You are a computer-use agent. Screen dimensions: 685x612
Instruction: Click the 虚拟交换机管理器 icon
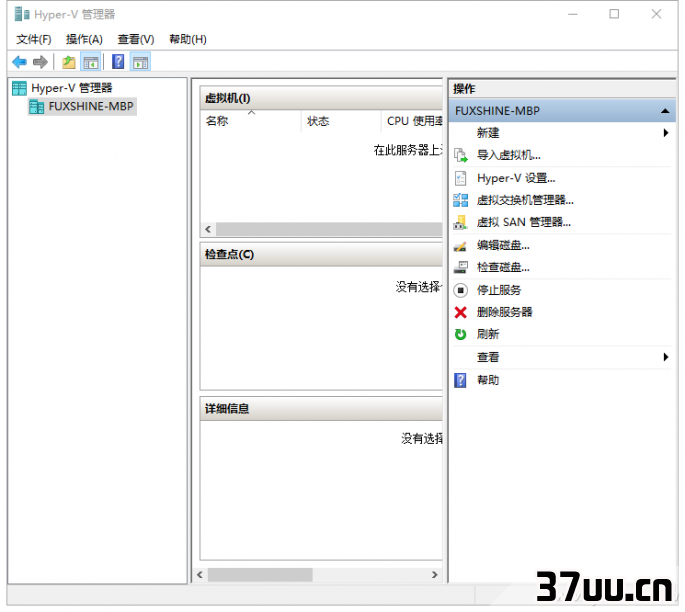click(x=460, y=201)
